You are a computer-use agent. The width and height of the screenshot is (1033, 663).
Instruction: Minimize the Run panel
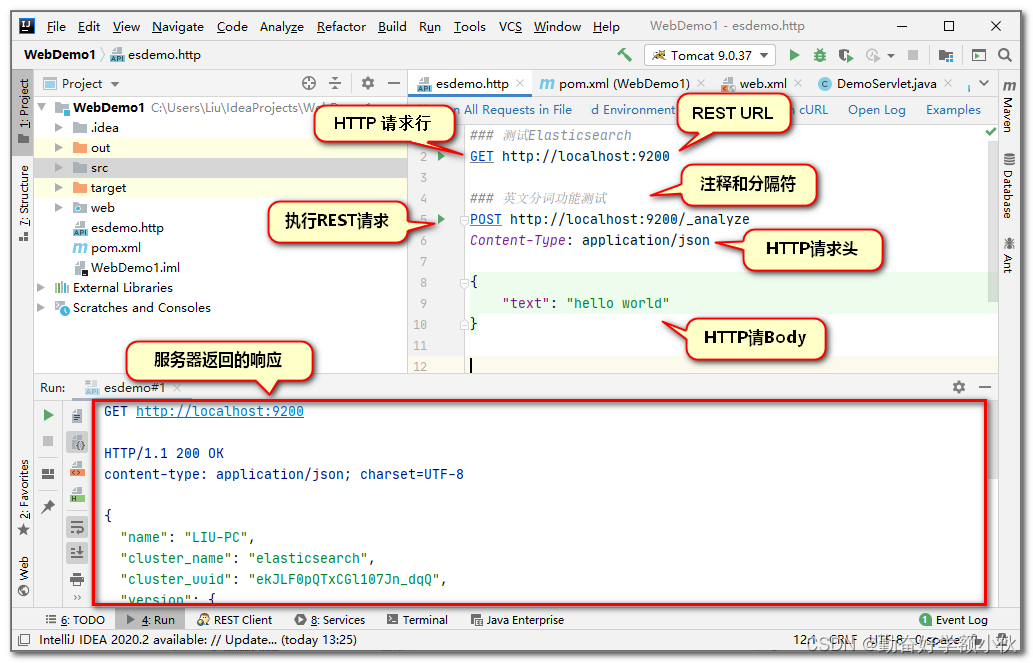pos(985,387)
